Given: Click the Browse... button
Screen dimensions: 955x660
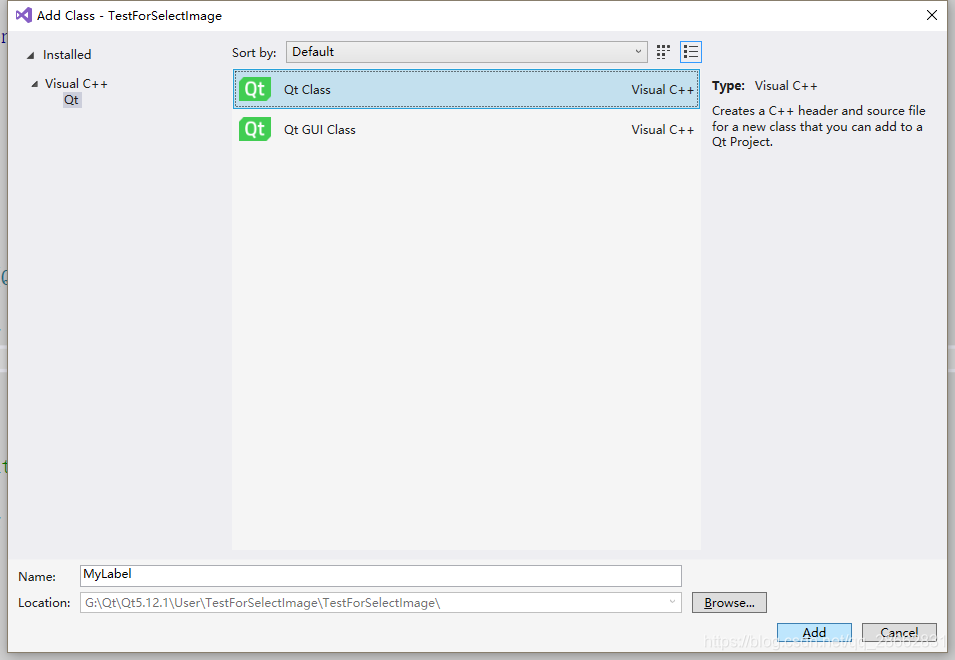Looking at the screenshot, I should 729,603.
